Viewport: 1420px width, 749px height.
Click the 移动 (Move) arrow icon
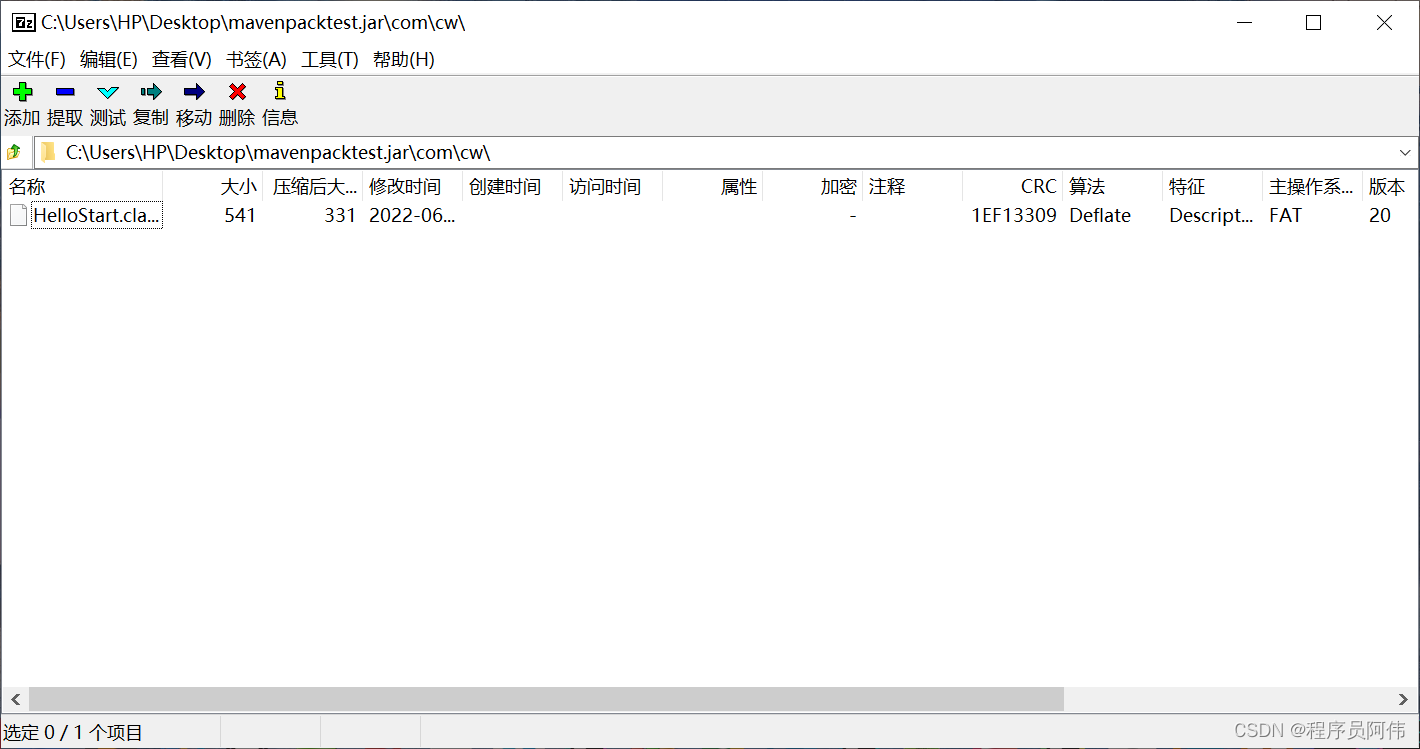(x=194, y=92)
